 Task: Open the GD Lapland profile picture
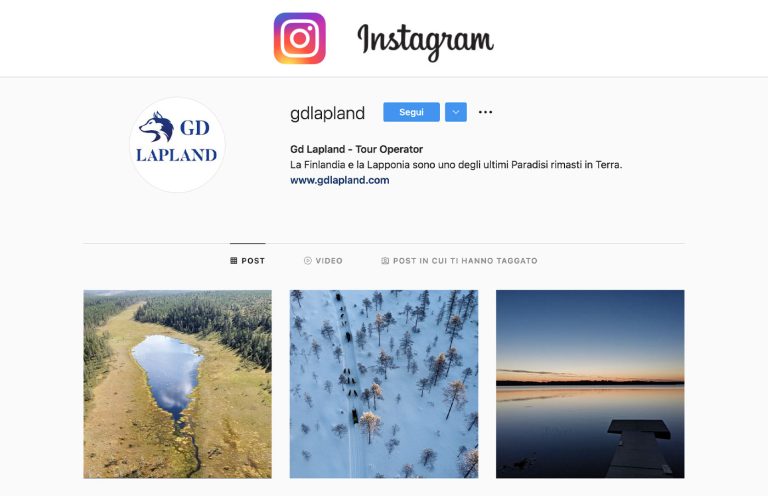[x=177, y=144]
